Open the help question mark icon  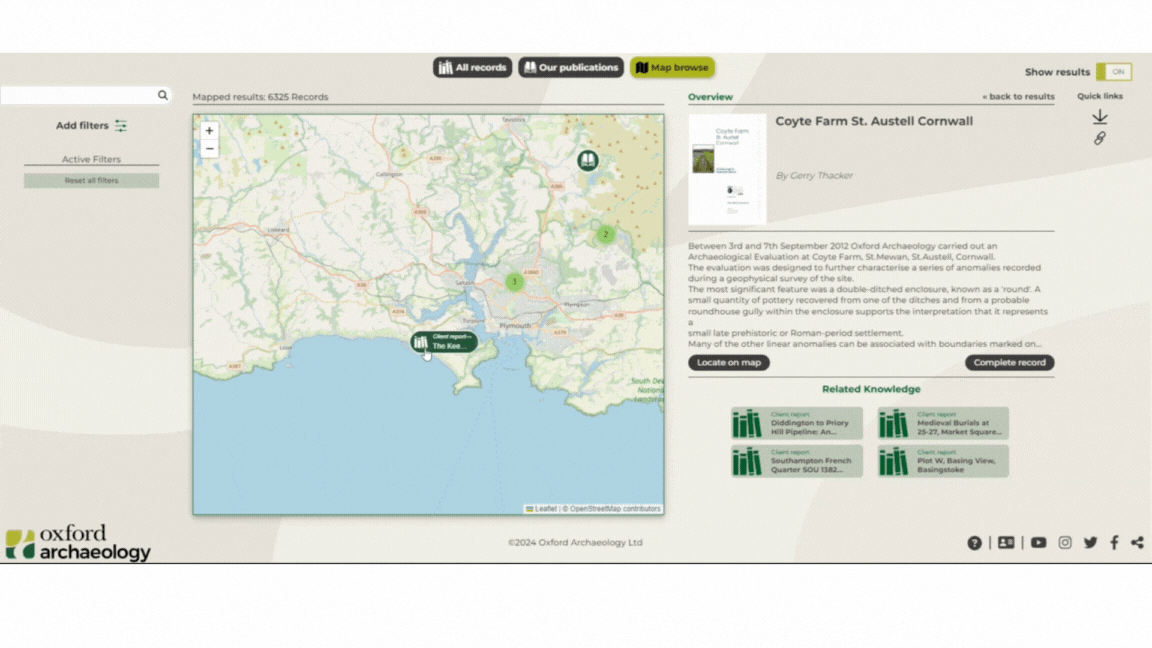coord(974,543)
